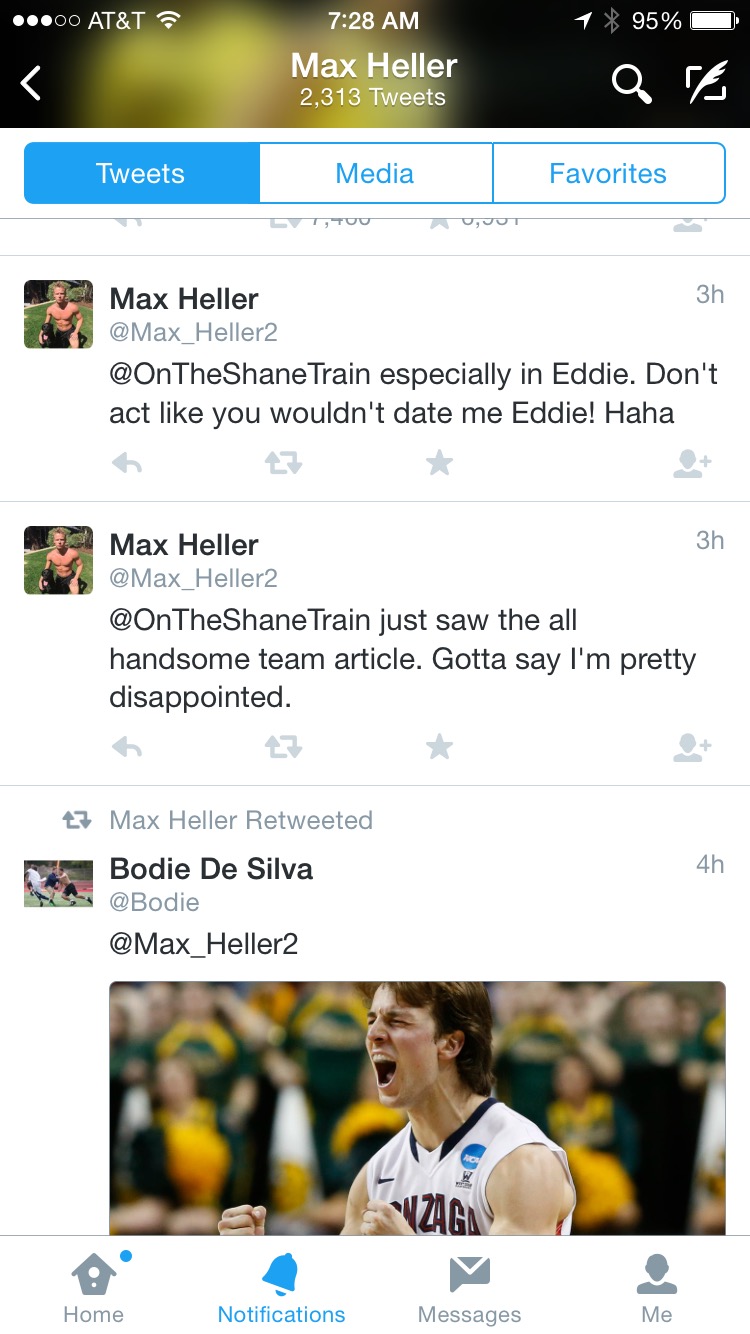Open the Me profile tab
750x1334 pixels.
tap(657, 1288)
